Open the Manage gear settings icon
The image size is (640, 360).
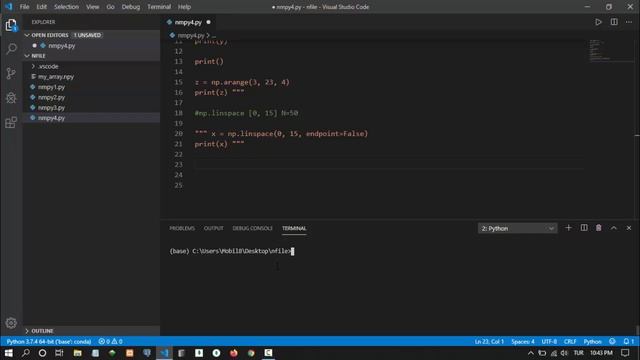pos(11,323)
